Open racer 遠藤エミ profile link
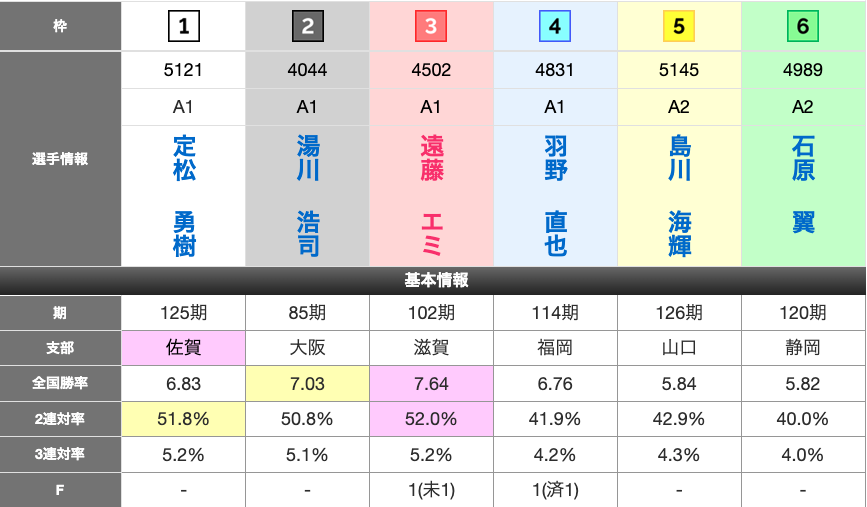867x507 pixels. pyautogui.click(x=432, y=196)
